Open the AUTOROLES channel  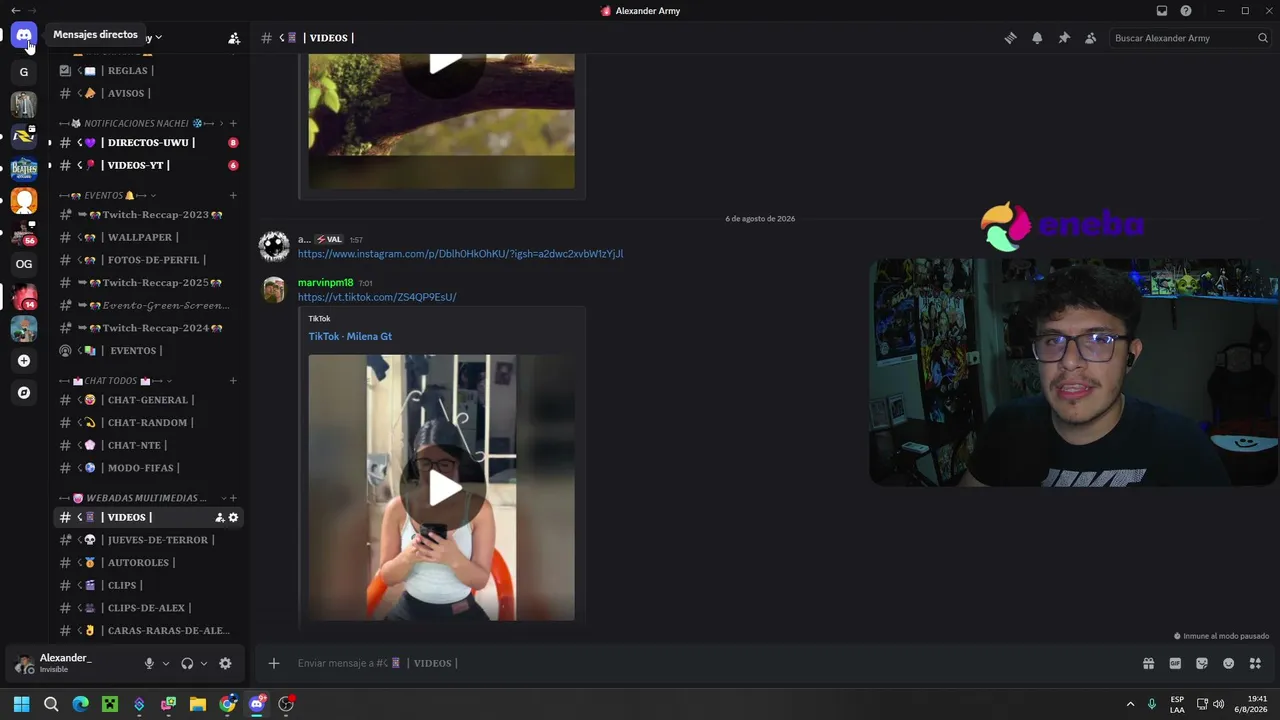pos(148,563)
